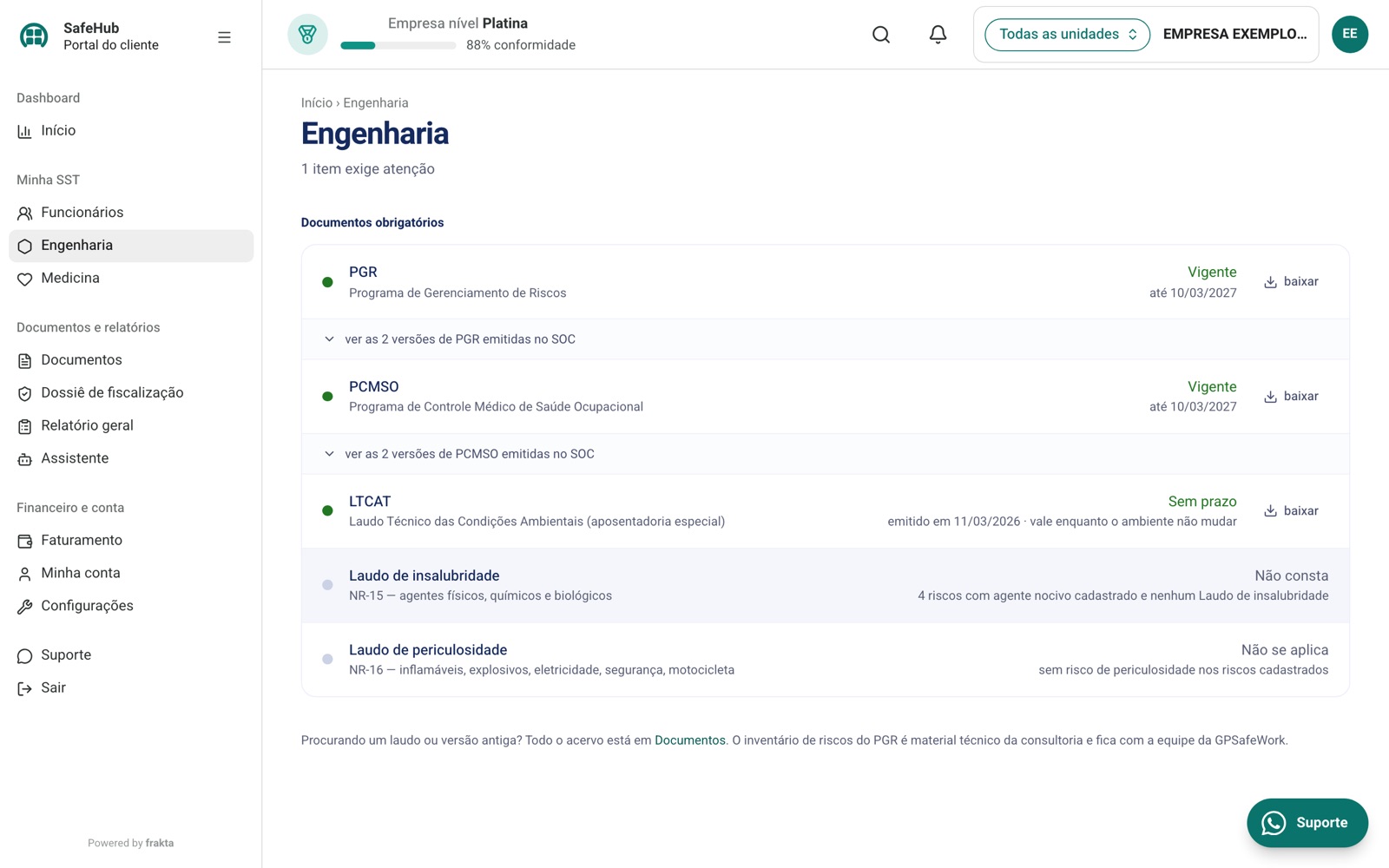
Task: Open Faturamento section
Action: click(131, 541)
